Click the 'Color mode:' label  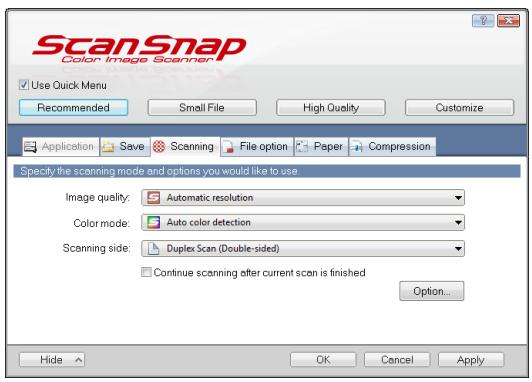point(101,223)
